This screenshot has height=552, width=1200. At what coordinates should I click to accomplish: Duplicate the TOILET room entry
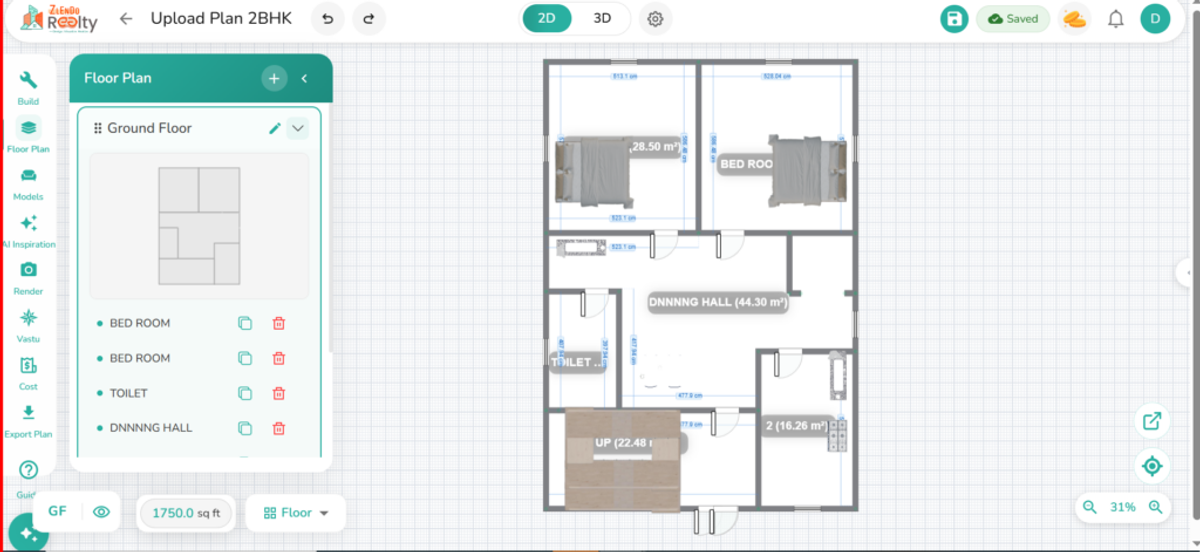click(x=245, y=393)
